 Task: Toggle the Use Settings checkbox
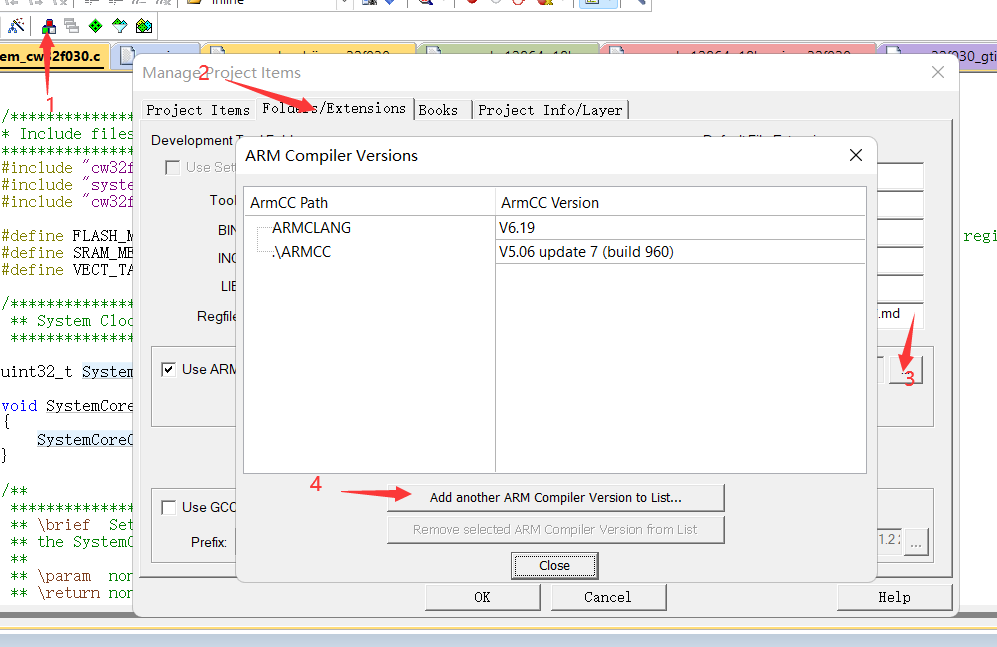[x=172, y=167]
